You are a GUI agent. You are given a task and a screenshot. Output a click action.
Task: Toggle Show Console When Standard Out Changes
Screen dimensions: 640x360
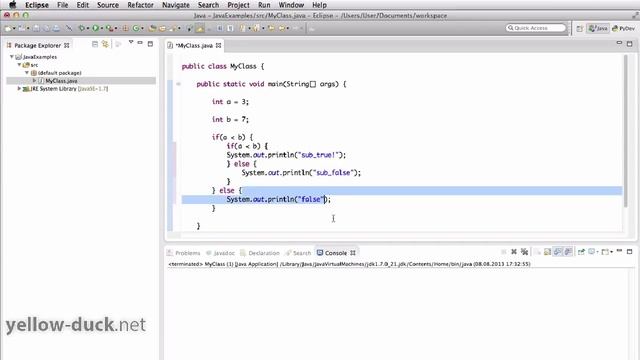[x=558, y=252]
